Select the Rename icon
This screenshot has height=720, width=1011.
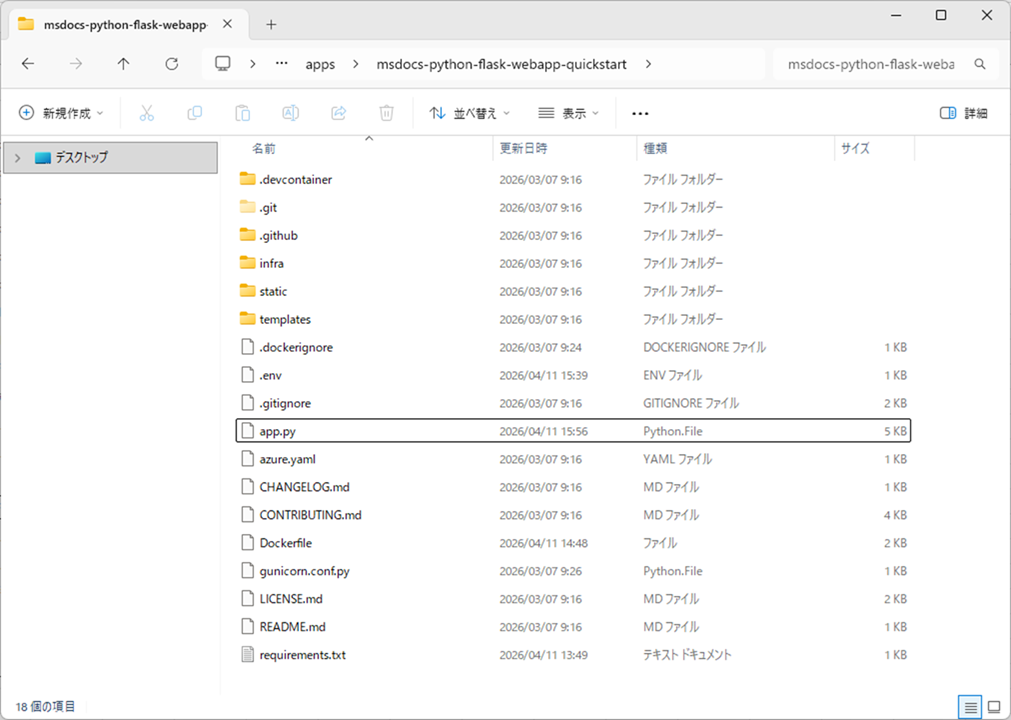click(x=290, y=112)
